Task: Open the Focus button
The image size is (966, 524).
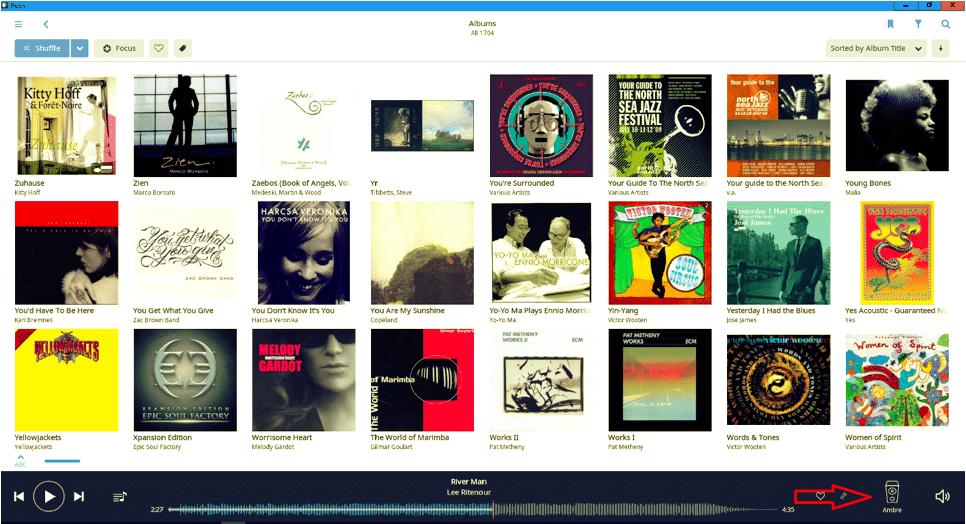Action: point(119,48)
